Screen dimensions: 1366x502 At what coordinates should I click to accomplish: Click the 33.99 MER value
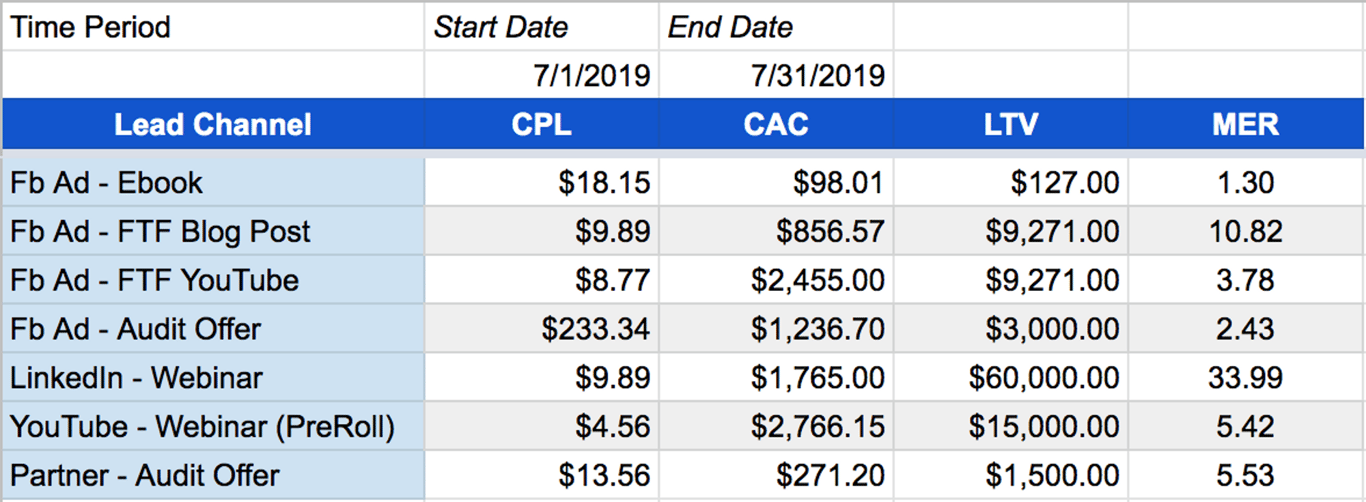pos(1246,378)
